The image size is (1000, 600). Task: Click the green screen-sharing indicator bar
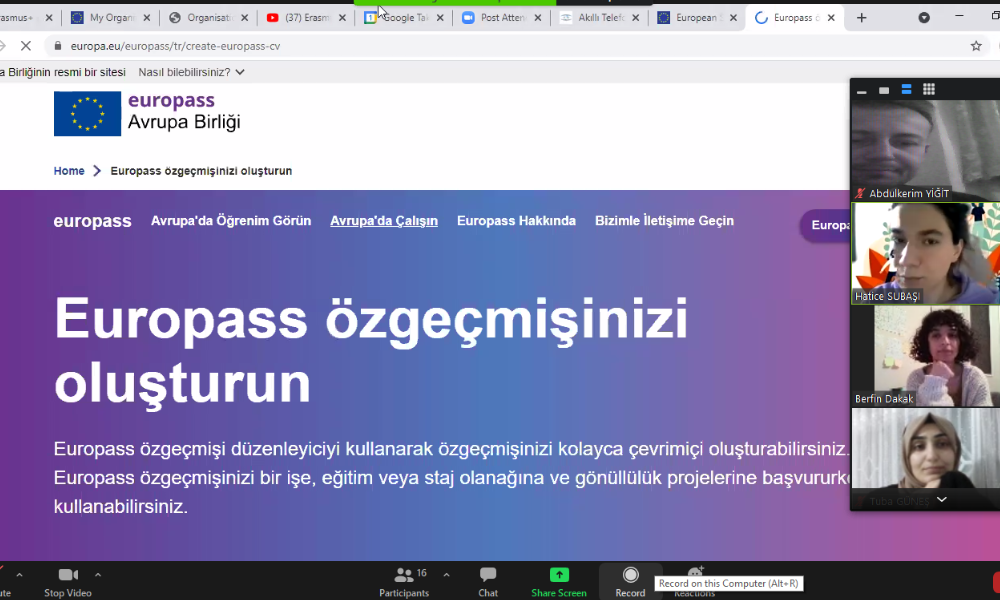pos(455,3)
